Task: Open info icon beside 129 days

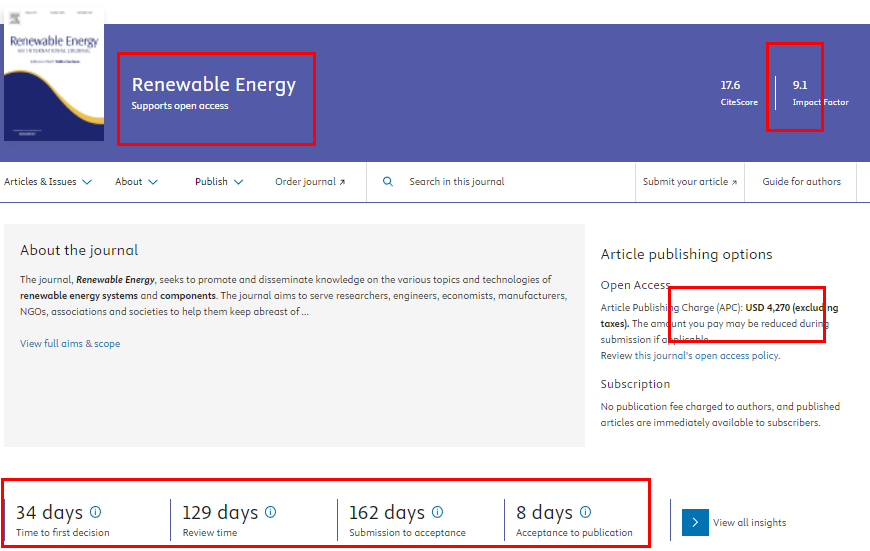Action: 270,512
